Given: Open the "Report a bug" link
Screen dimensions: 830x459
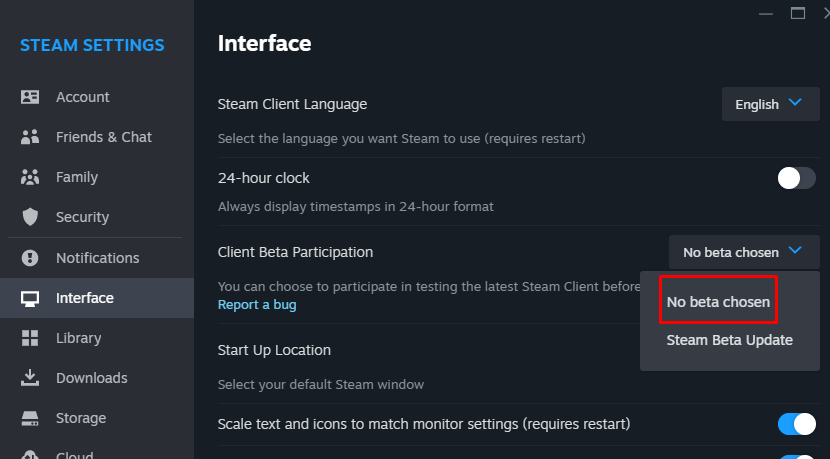Looking at the screenshot, I should pos(257,304).
